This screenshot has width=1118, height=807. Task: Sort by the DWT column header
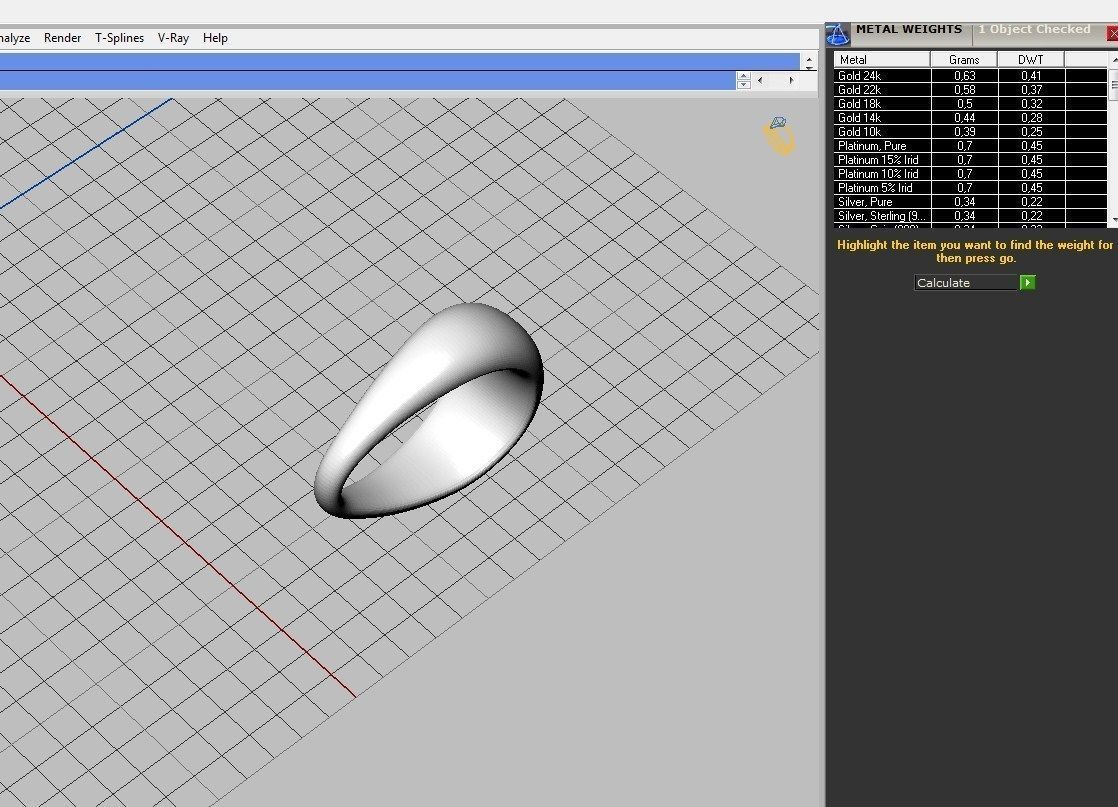[x=1030, y=59]
